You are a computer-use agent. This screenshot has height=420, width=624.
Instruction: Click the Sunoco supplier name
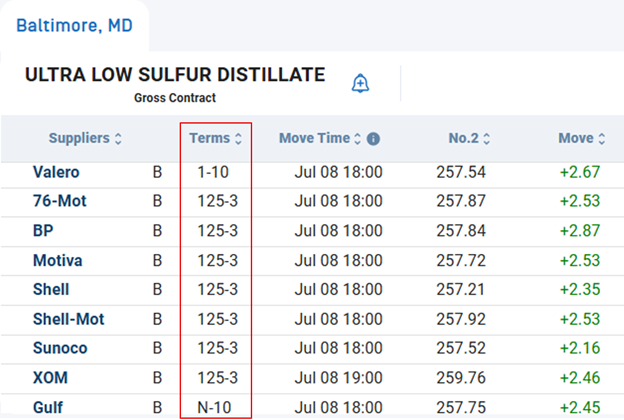[59, 349]
